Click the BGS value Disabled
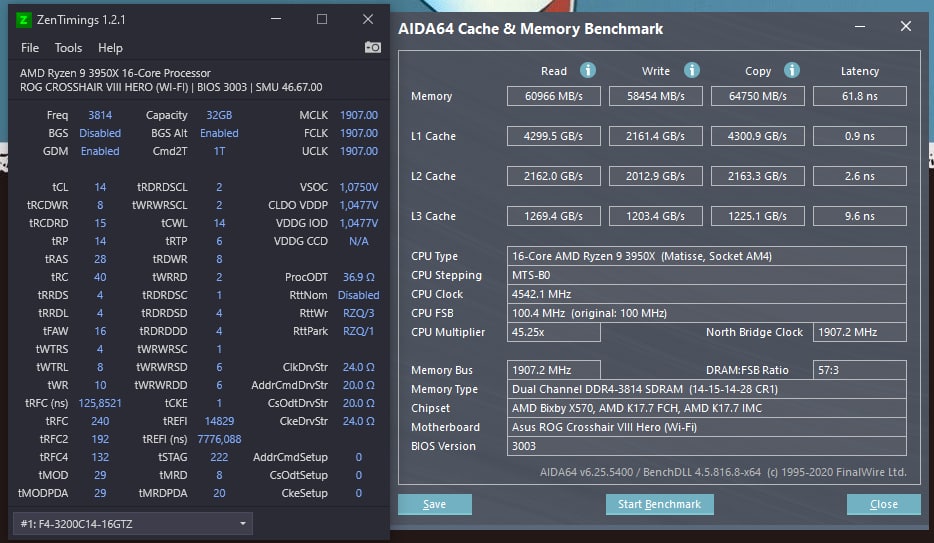Screen dimensions: 934x543 tap(100, 133)
